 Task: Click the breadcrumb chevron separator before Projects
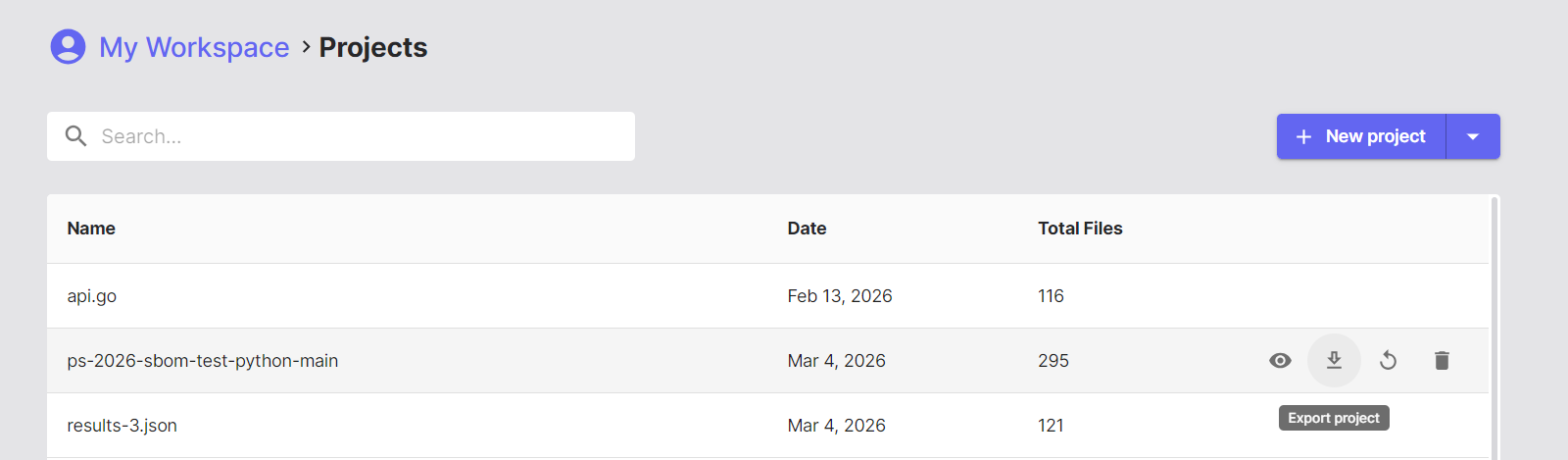(306, 46)
